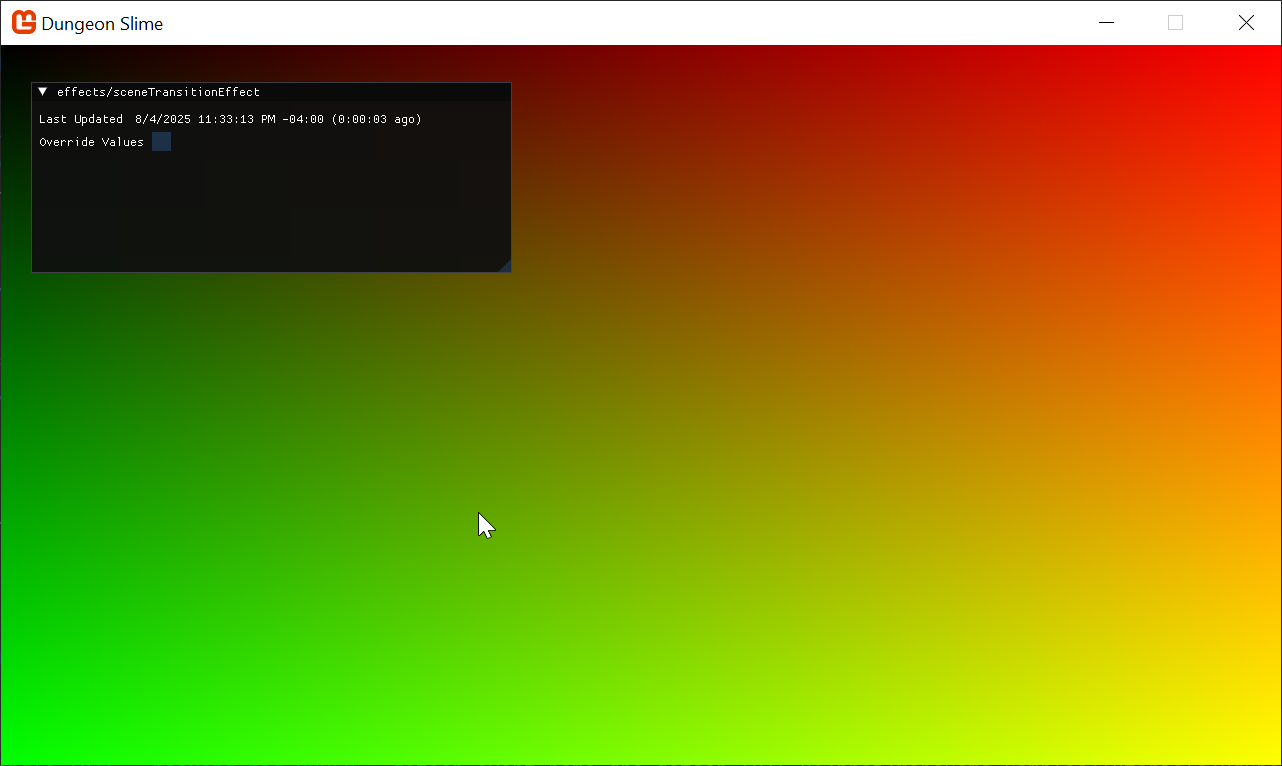The image size is (1282, 766).
Task: Click the "(0:00:03 ago)" elapsed time text
Action: click(x=376, y=119)
